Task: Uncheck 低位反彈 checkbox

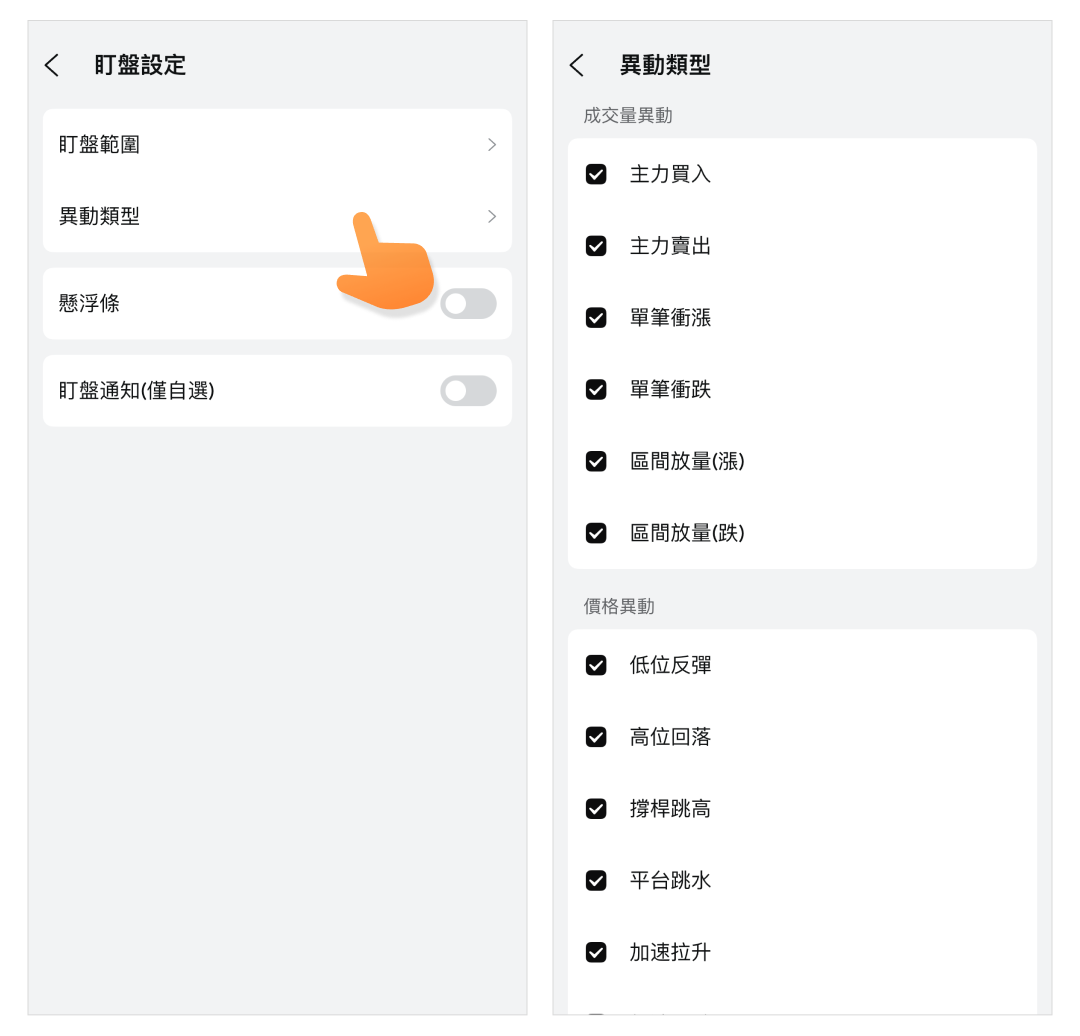Action: coord(596,665)
